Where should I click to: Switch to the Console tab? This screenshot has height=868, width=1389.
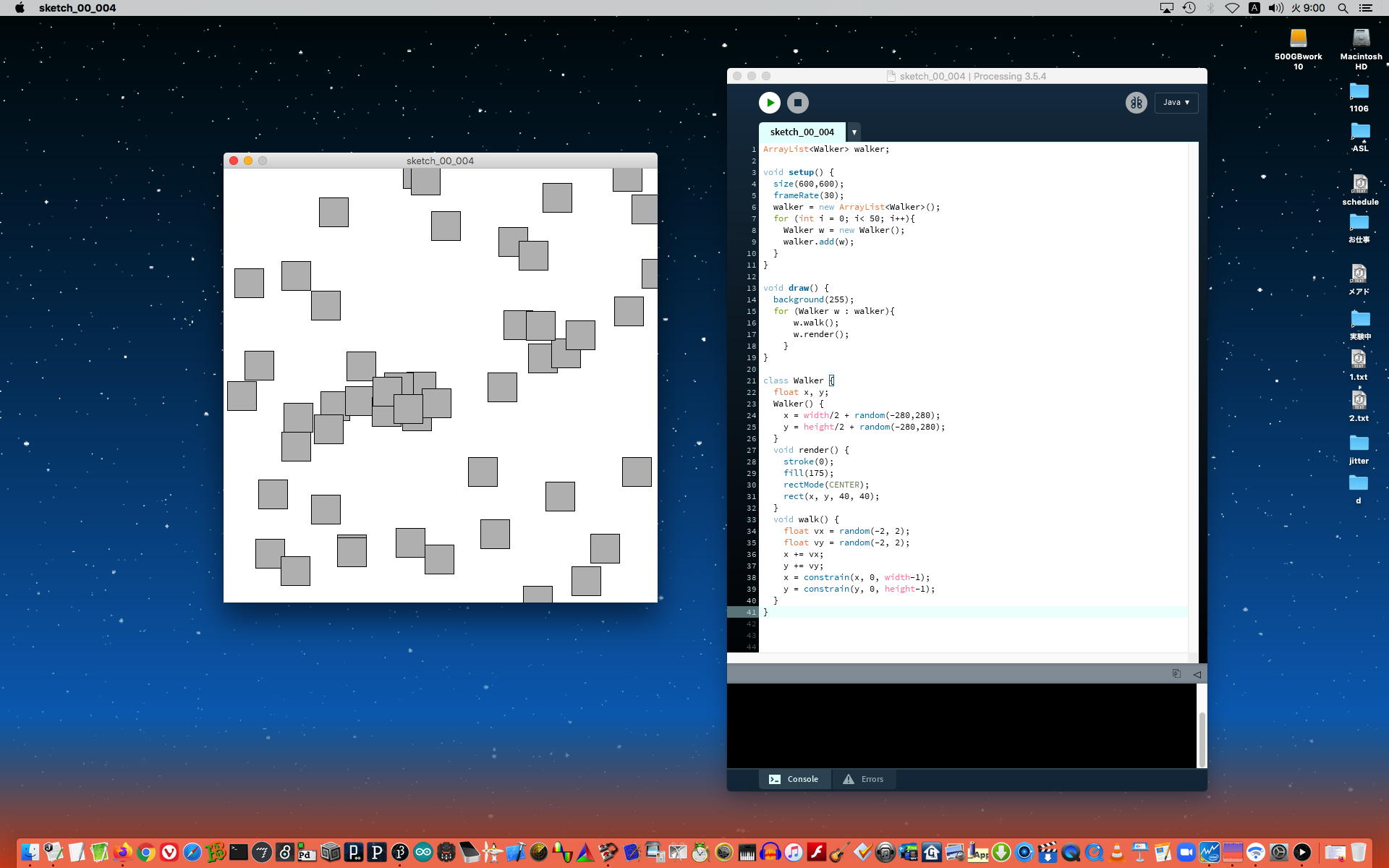pyautogui.click(x=794, y=779)
